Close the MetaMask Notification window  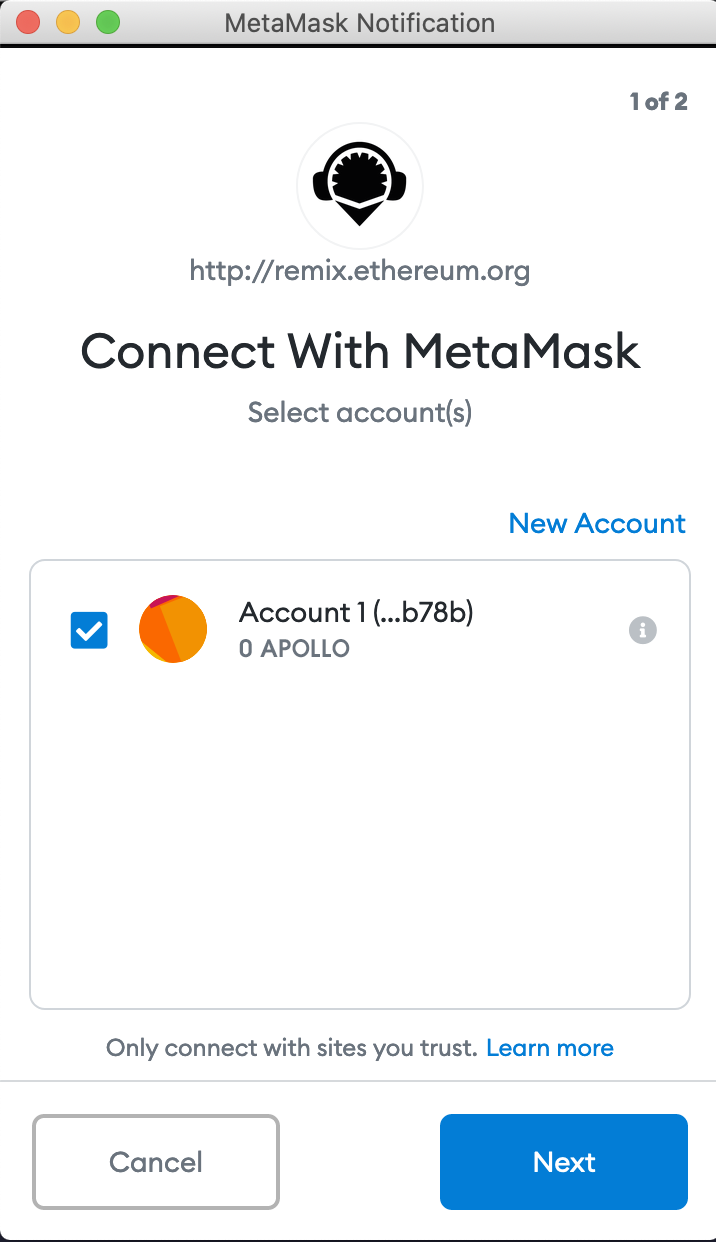click(28, 22)
